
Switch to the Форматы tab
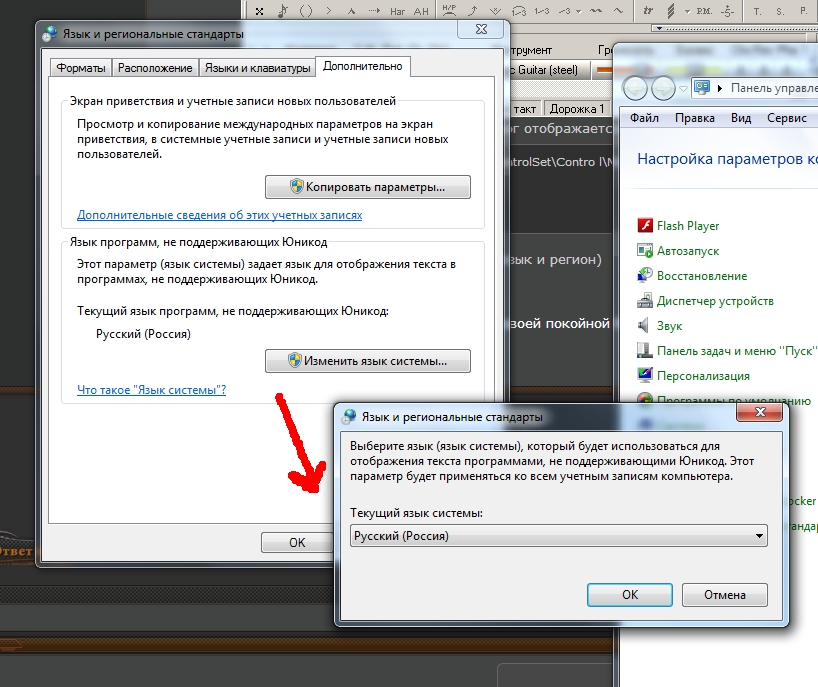click(81, 68)
